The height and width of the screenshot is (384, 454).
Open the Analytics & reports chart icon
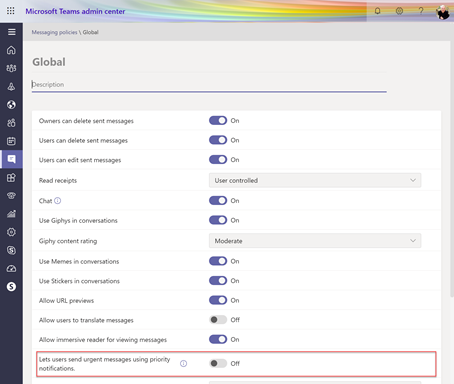[x=11, y=214]
